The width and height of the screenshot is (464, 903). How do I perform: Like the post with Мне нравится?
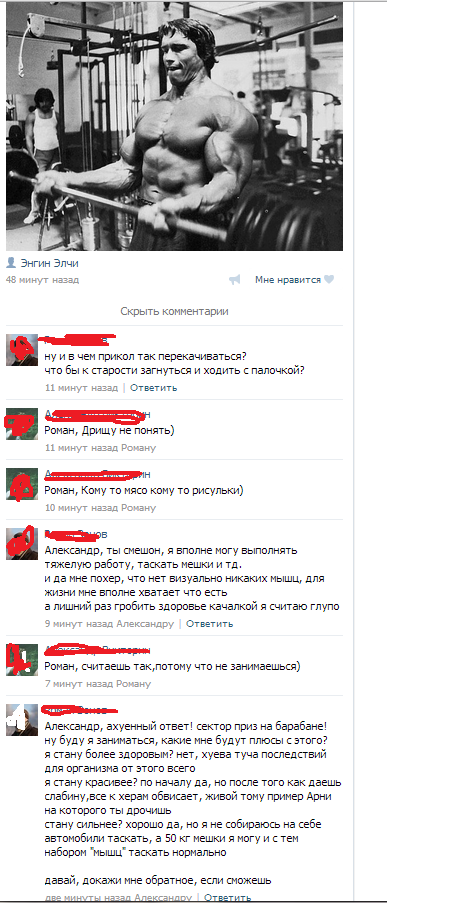coord(288,280)
